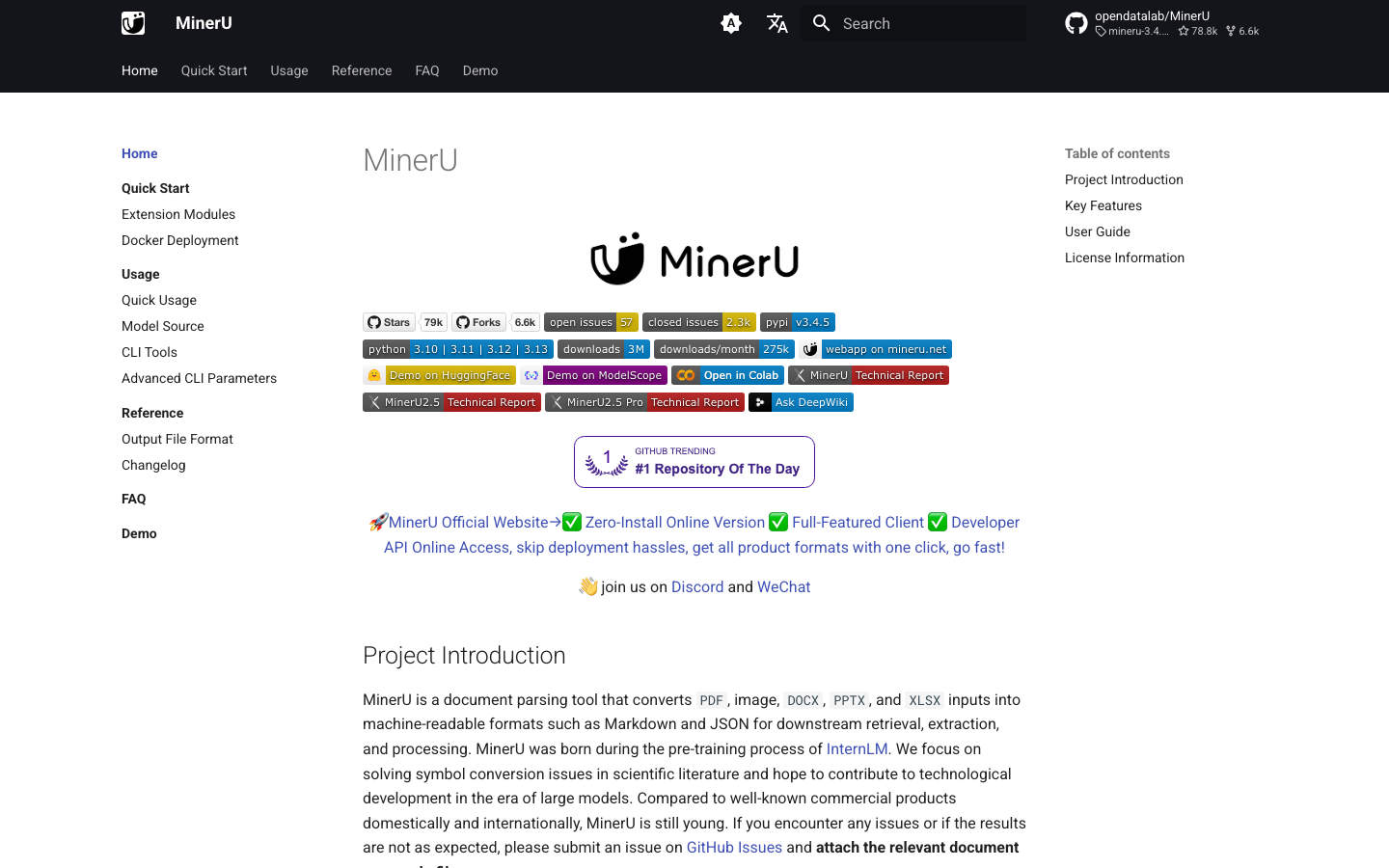
Task: Open the MinerU Official Website link
Action: click(469, 522)
